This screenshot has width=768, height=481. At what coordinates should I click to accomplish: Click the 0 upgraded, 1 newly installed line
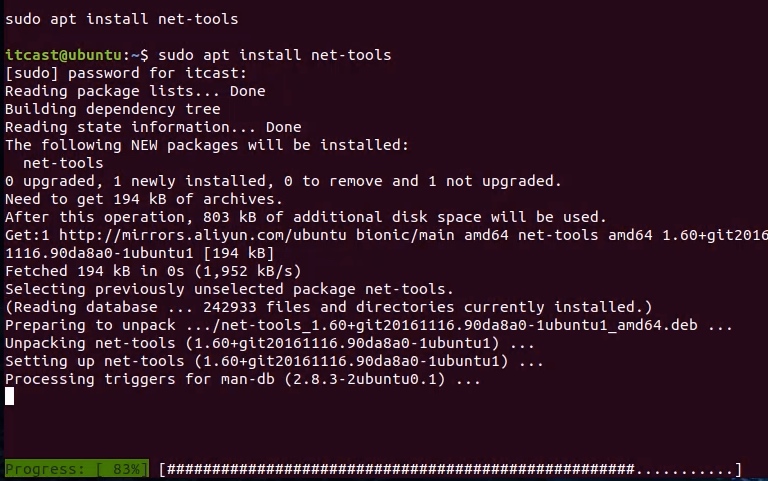(283, 181)
